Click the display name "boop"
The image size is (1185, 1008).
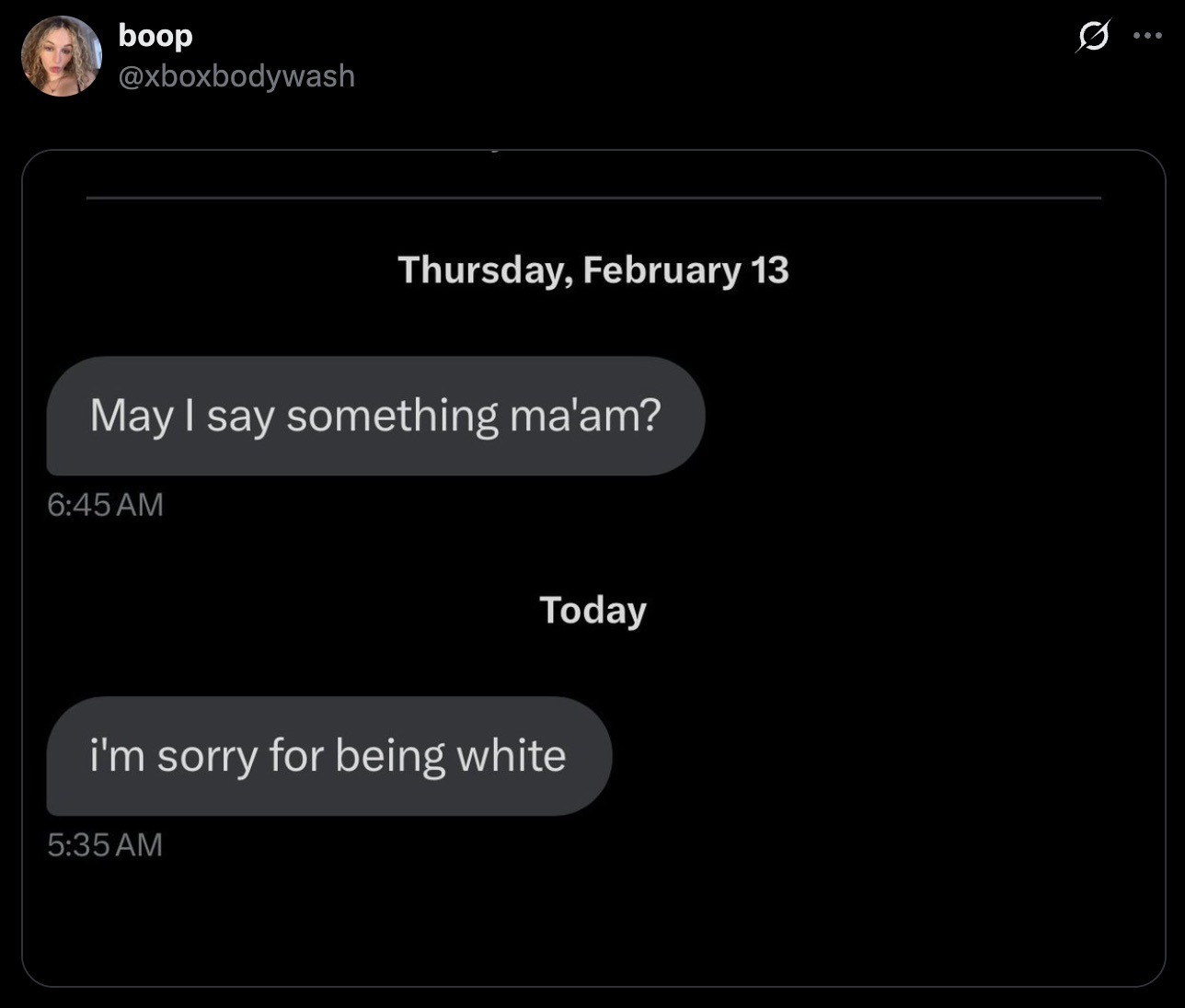[x=155, y=35]
